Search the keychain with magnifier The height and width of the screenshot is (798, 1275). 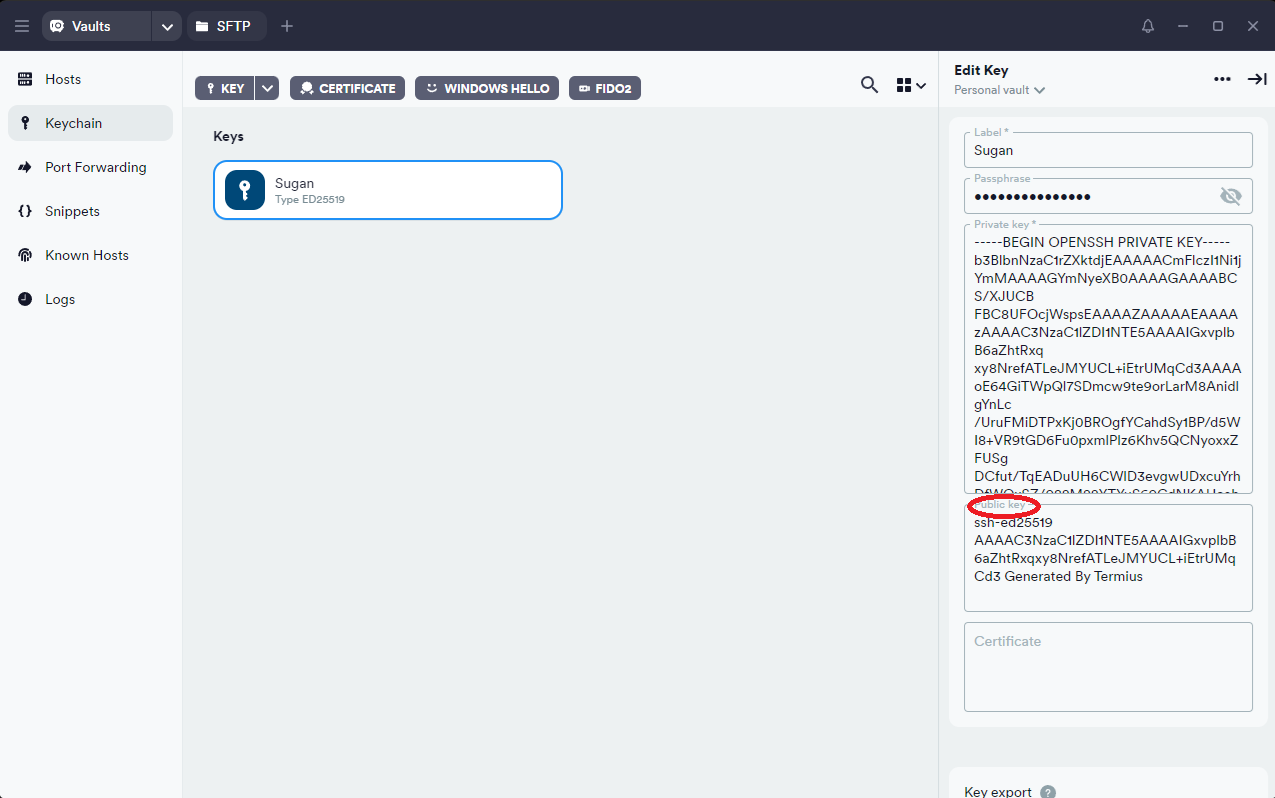click(870, 85)
